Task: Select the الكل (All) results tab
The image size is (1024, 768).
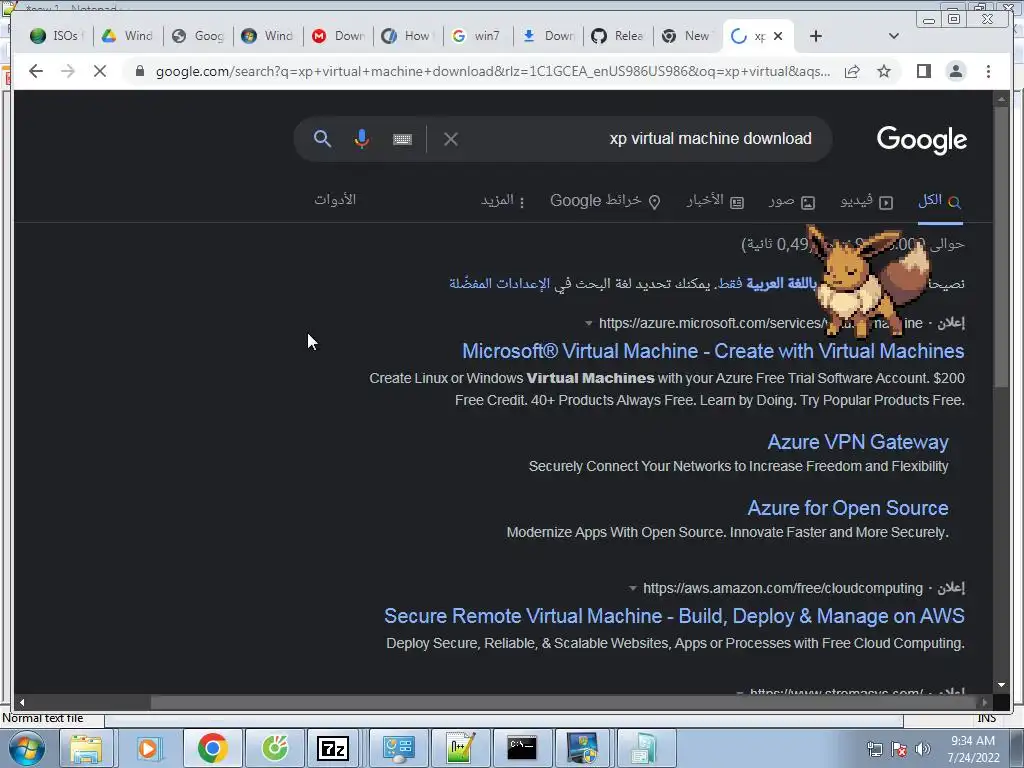Action: 940,201
